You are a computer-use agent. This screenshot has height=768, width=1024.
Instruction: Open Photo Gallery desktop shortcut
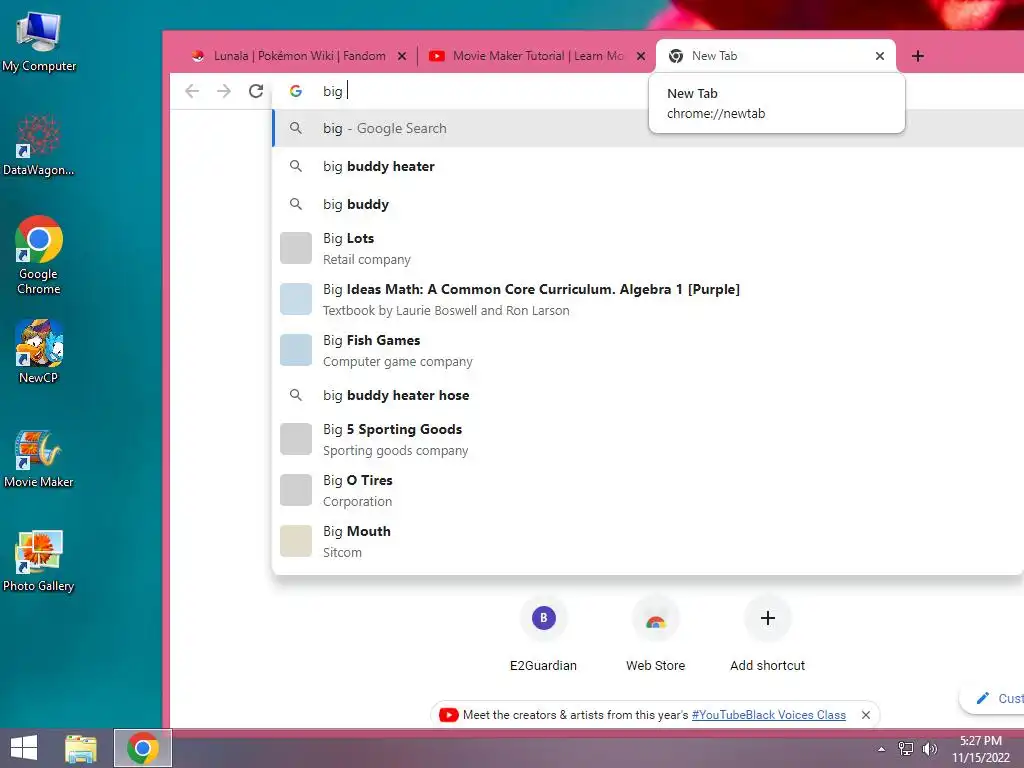point(39,560)
